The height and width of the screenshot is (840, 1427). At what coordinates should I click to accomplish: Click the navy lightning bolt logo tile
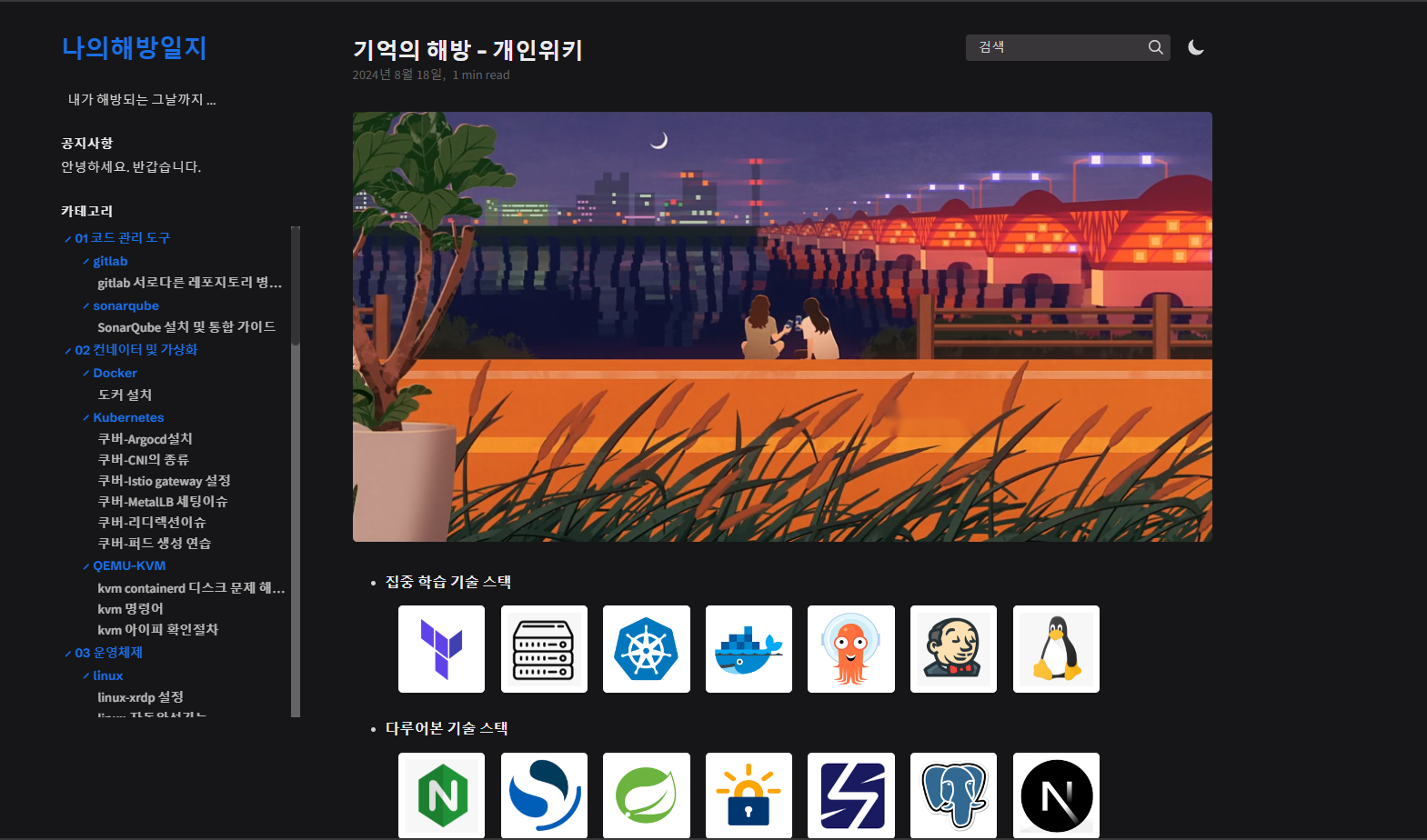click(851, 795)
